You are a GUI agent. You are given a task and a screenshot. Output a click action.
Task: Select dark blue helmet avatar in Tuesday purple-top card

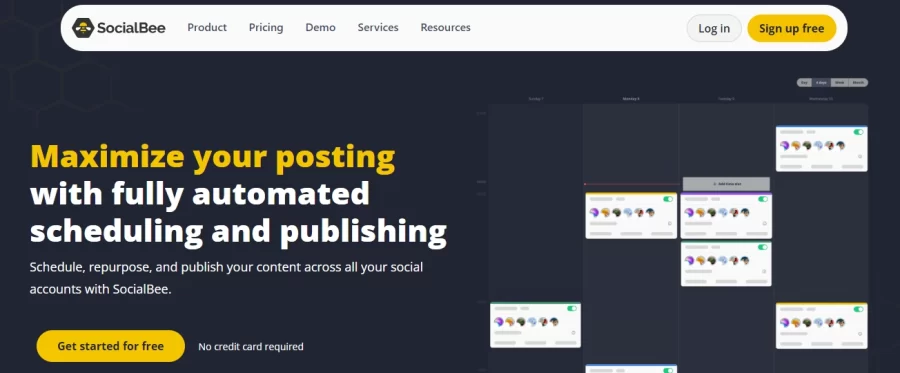click(x=744, y=212)
